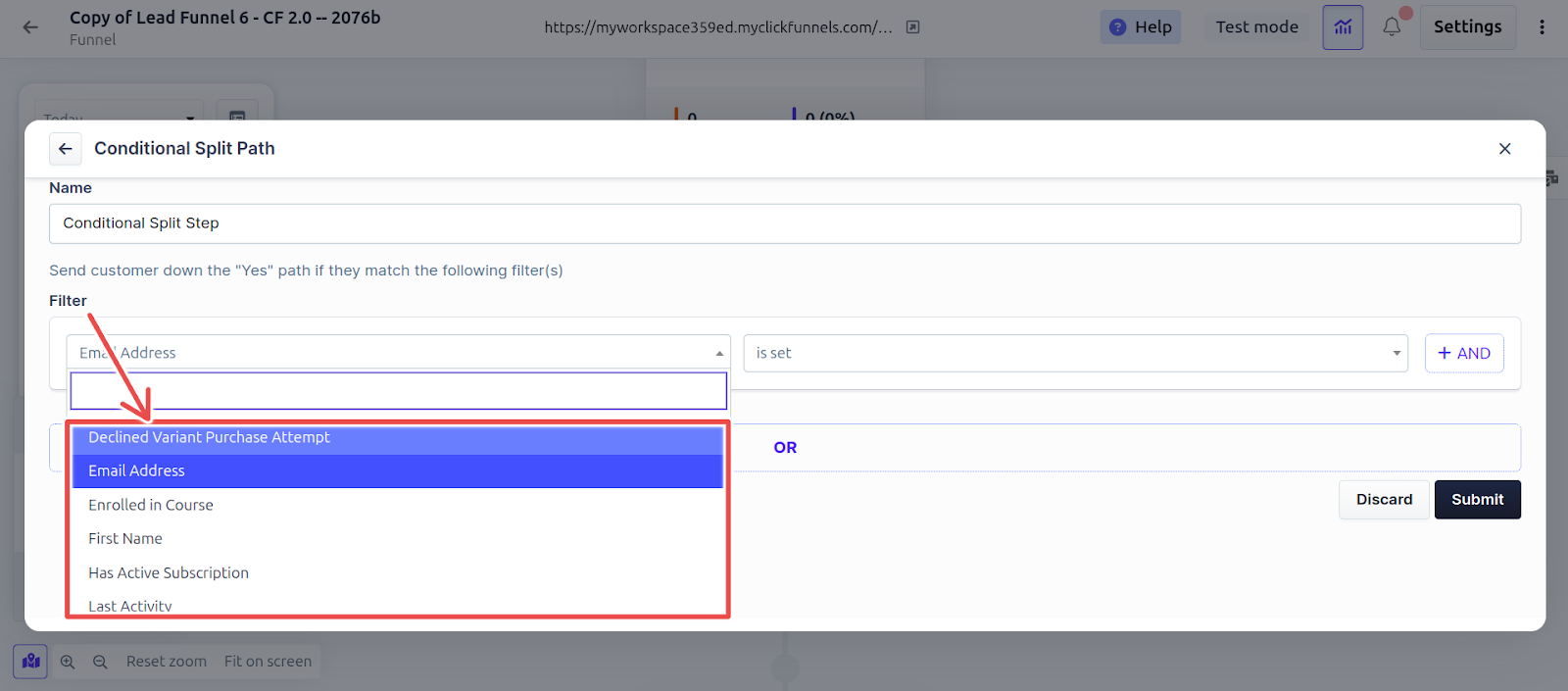Close the Conditional Split Path dialog

tap(1505, 149)
